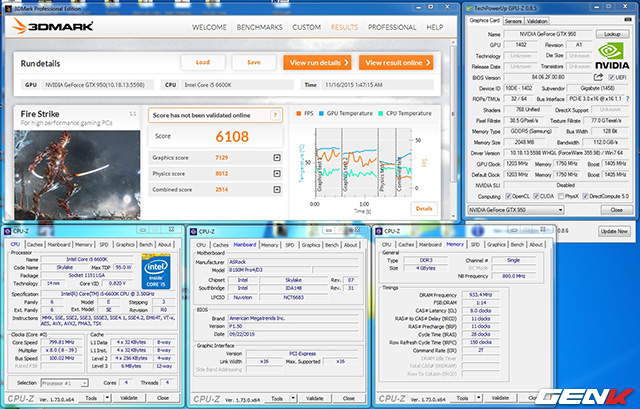Expand the Combined score row
Viewport: 640px width, 409px height.
coord(276,187)
